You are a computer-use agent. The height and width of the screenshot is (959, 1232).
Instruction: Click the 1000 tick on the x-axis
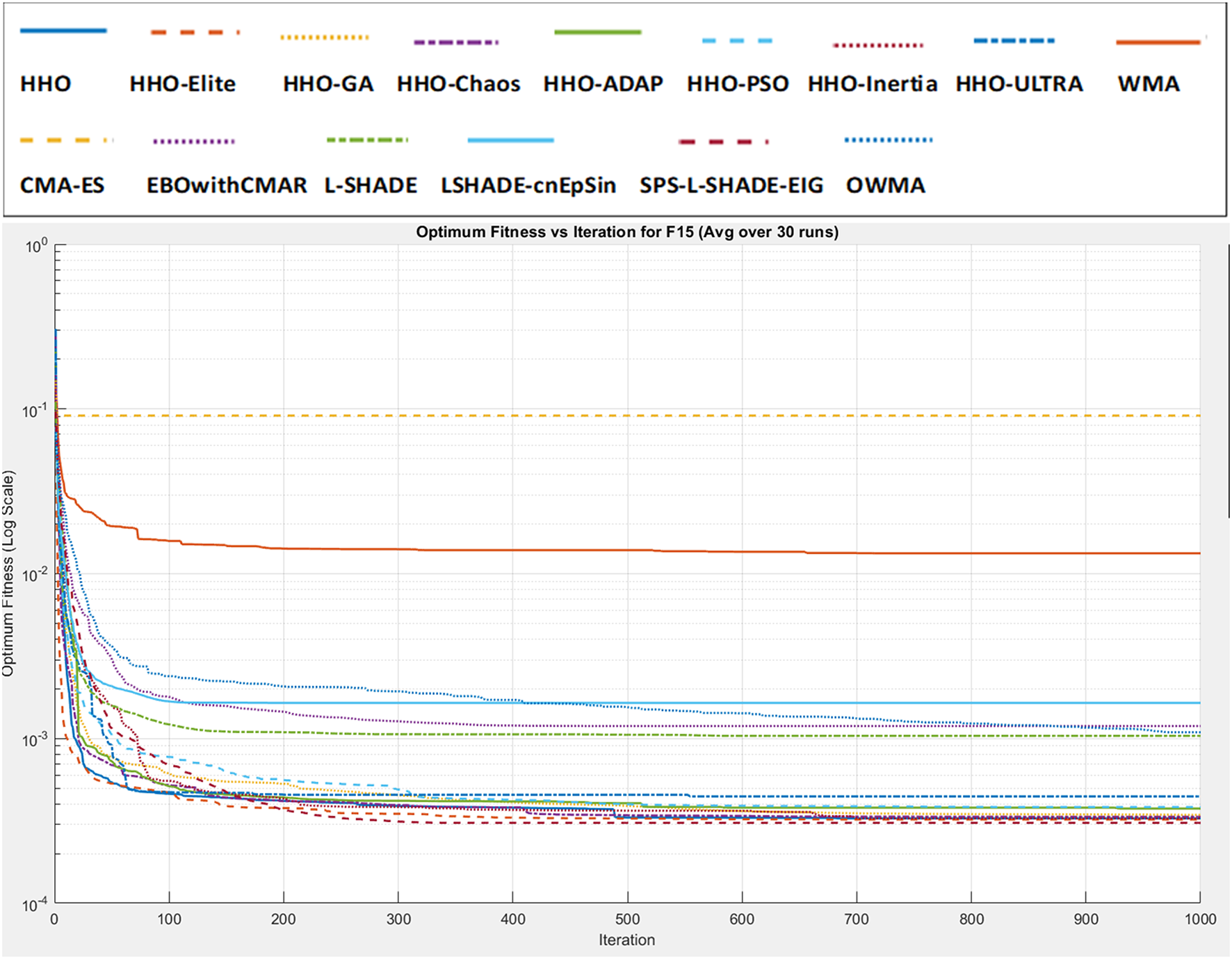(x=1200, y=919)
